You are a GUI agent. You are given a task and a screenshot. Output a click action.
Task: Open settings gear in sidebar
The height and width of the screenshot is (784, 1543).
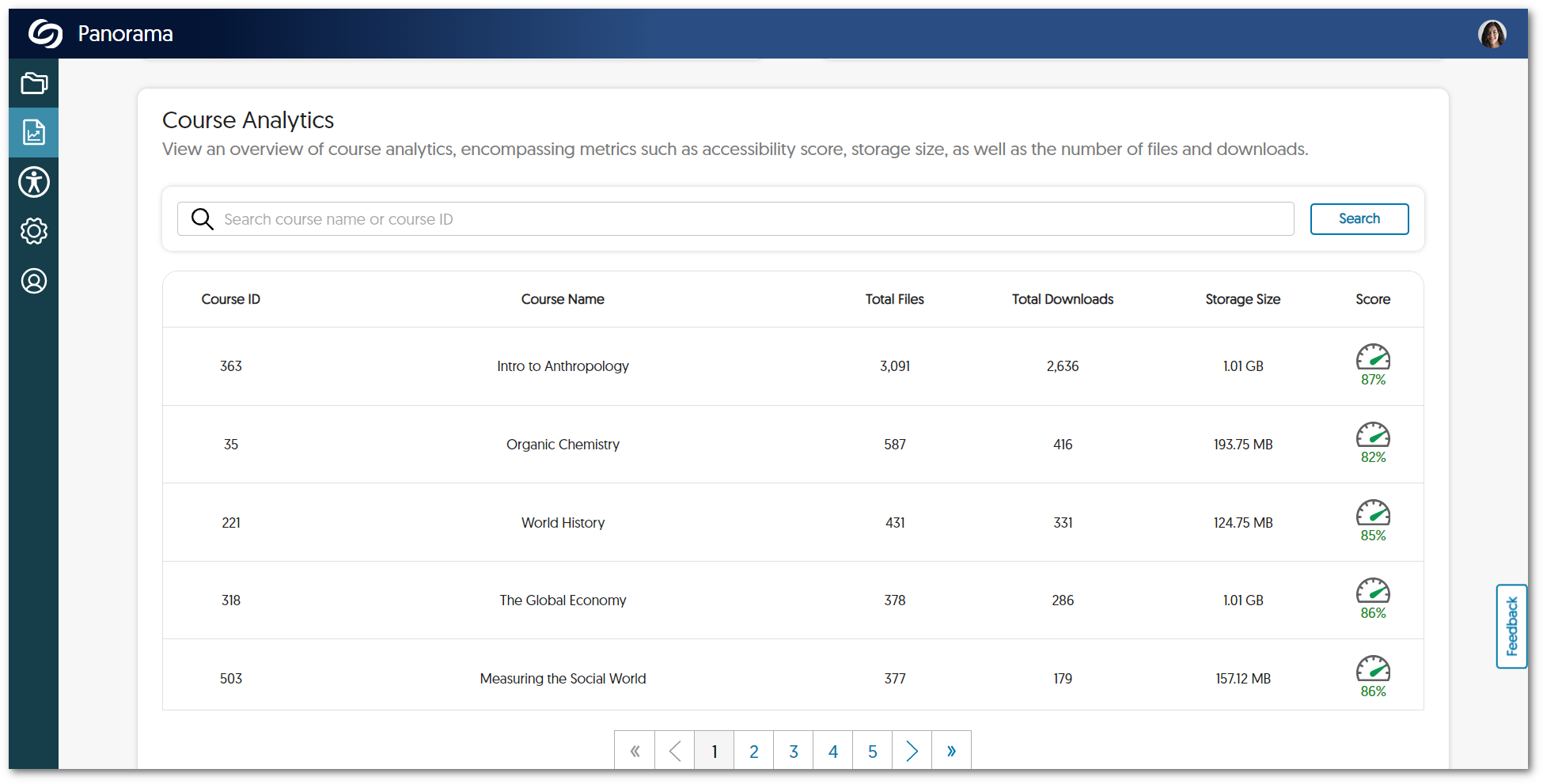coord(33,231)
